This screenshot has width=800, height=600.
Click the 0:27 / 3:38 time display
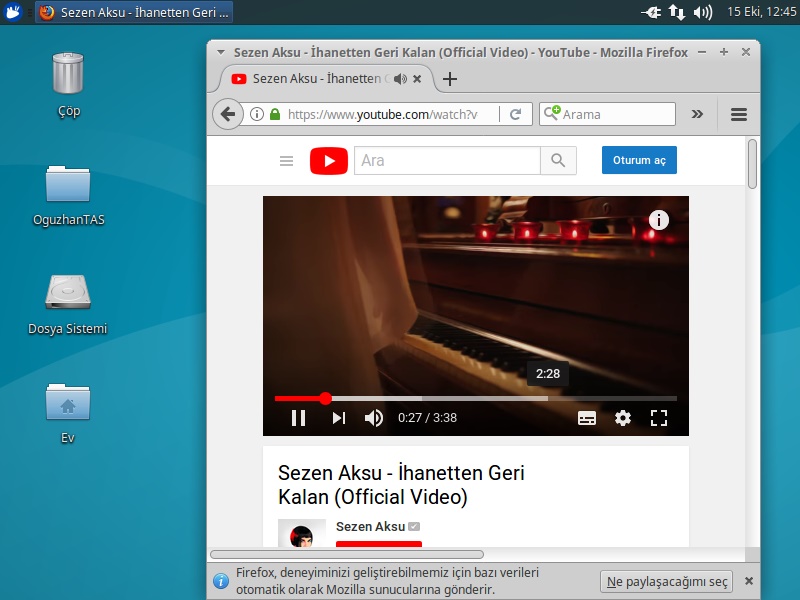428,418
